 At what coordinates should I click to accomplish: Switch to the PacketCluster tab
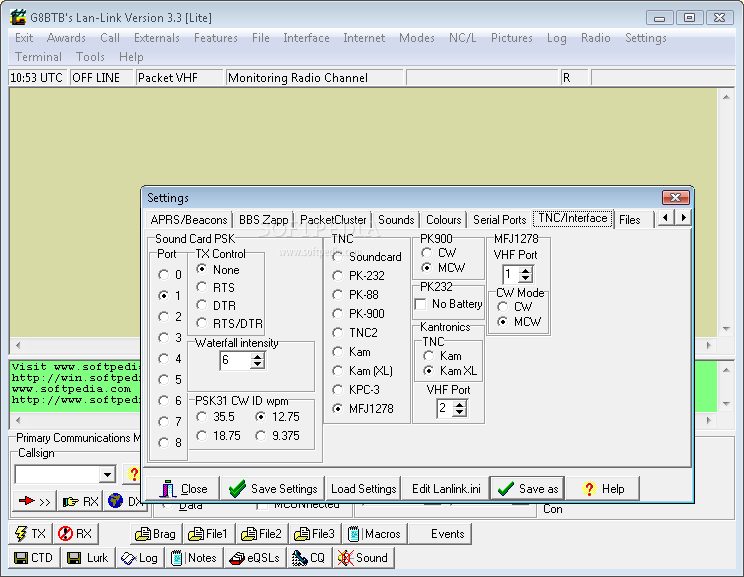point(333,220)
